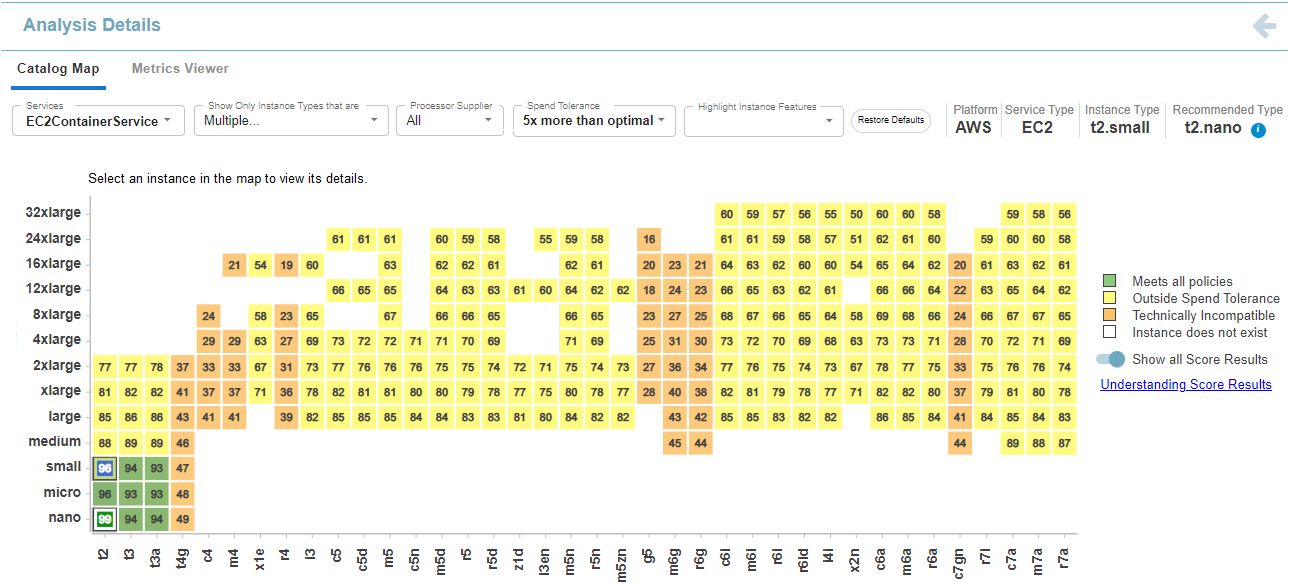1291x586 pixels.
Task: Toggle the Show all Score Results switch
Action: (1110, 359)
